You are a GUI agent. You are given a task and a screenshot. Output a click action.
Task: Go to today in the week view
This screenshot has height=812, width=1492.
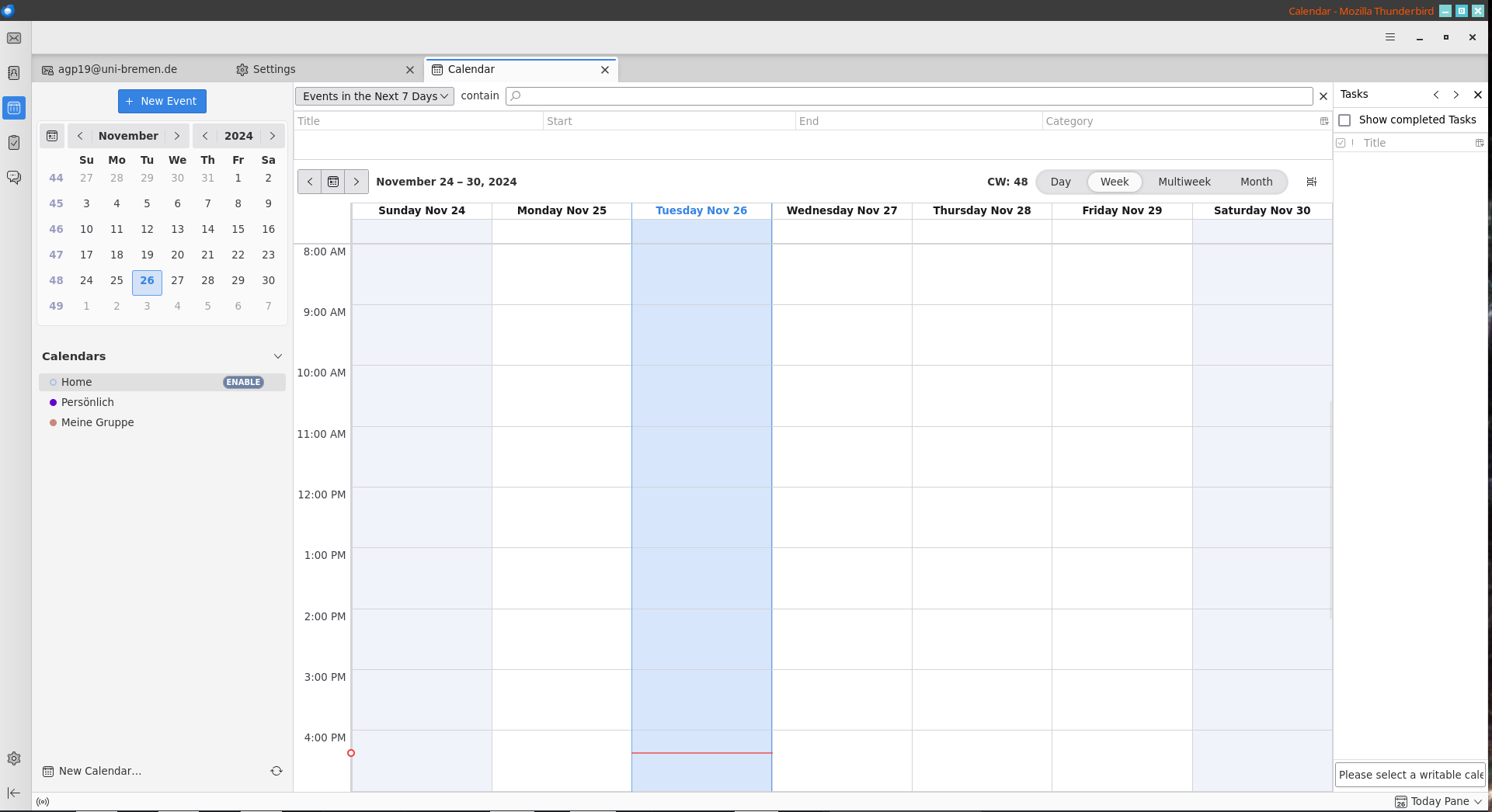click(x=333, y=182)
